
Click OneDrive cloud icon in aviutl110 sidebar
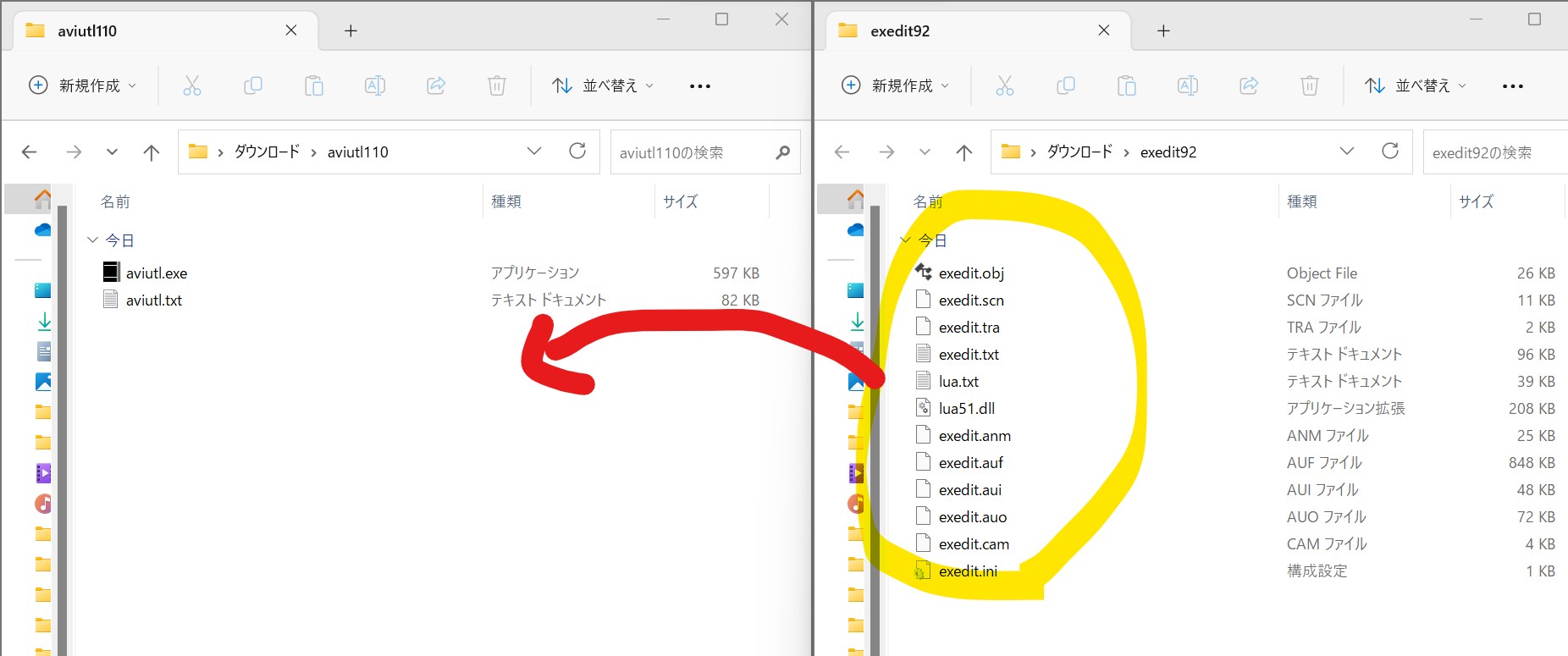click(x=42, y=230)
